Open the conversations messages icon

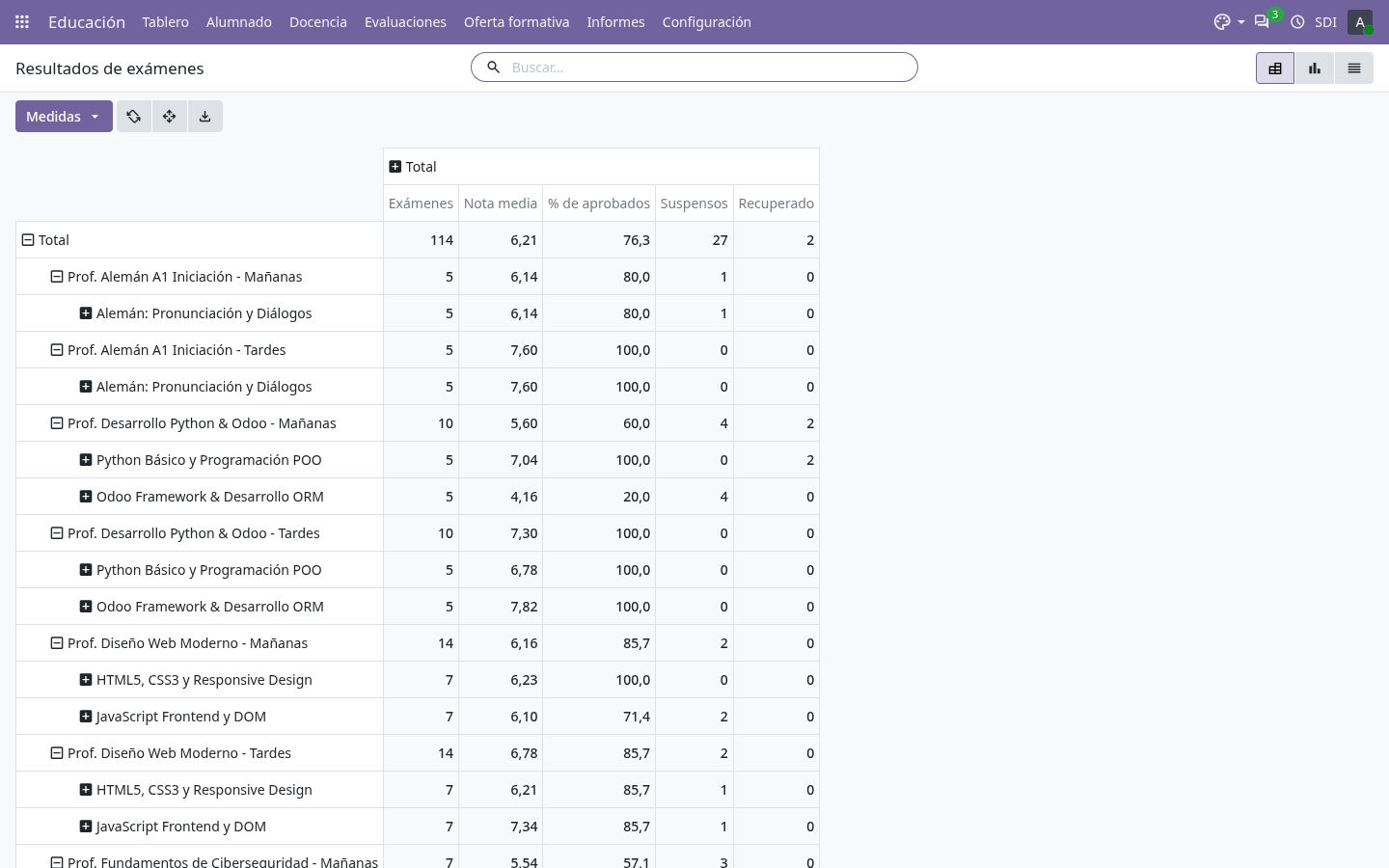[x=1262, y=21]
